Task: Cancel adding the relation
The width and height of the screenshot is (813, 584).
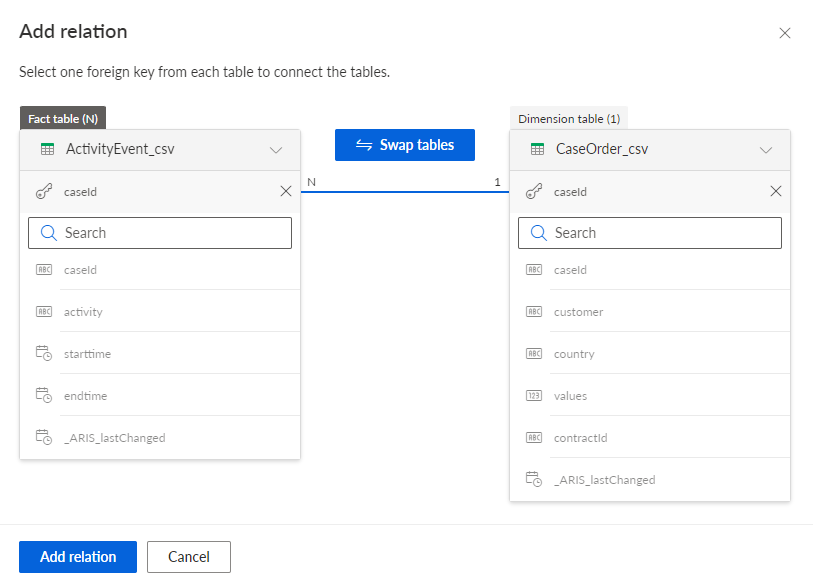Action: click(x=189, y=557)
